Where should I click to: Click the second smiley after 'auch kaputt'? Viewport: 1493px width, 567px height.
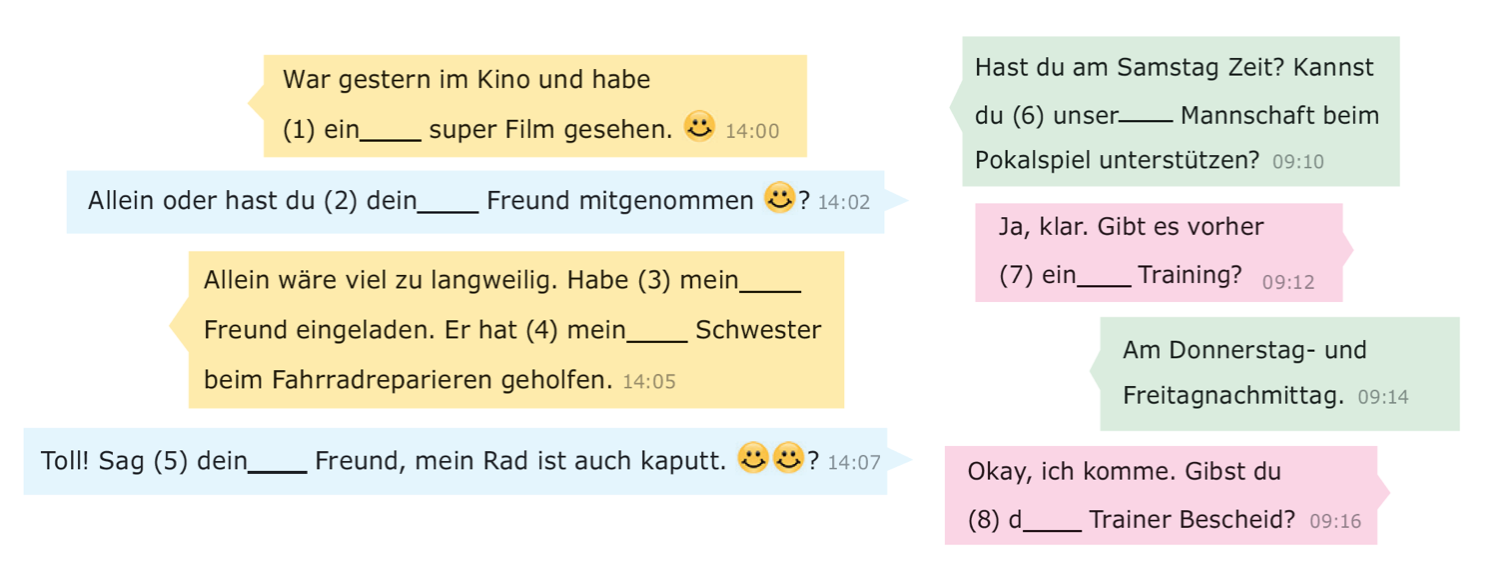(x=788, y=458)
